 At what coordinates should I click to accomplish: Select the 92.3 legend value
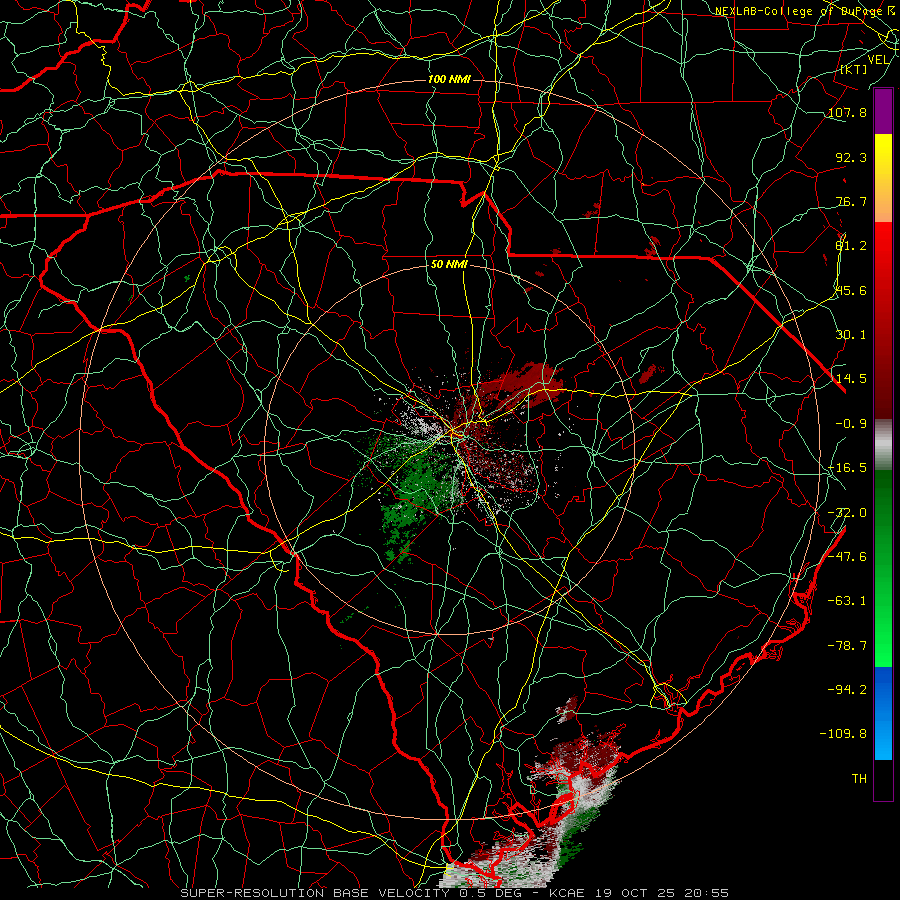click(x=851, y=157)
